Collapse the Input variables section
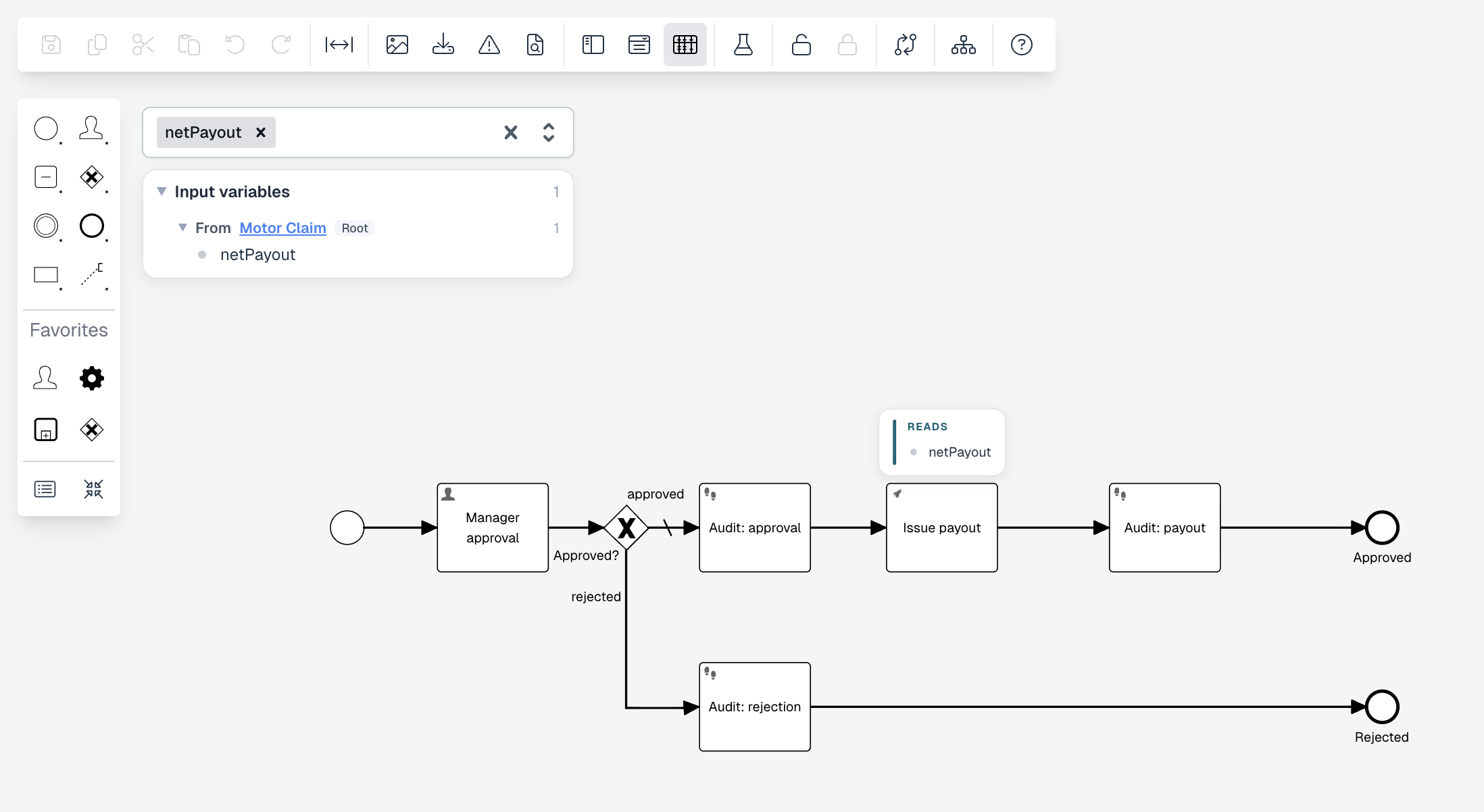Image resolution: width=1484 pixels, height=812 pixels. 162,191
